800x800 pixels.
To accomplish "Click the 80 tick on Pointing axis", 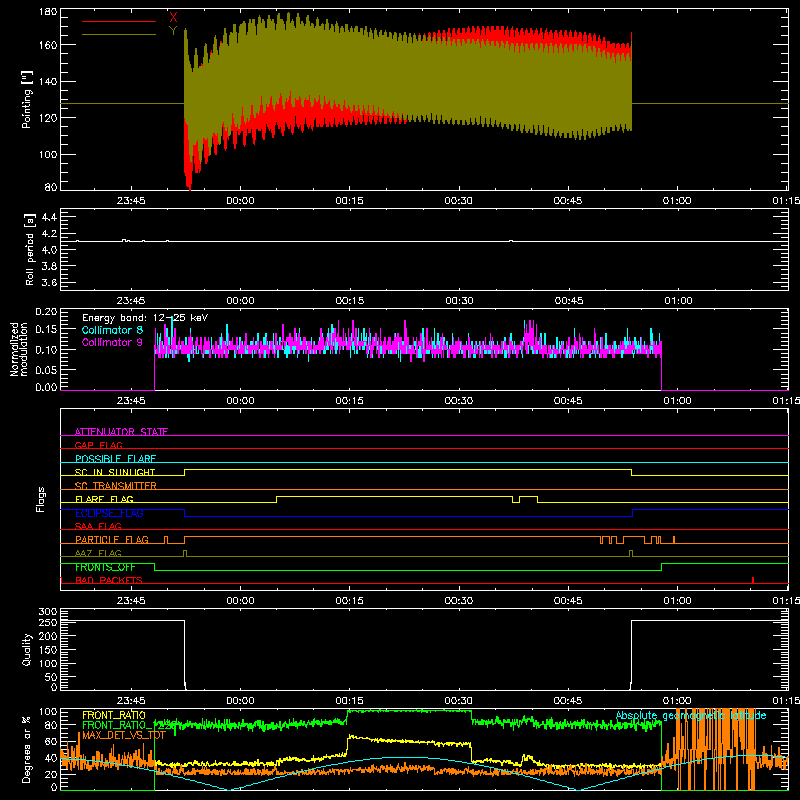I will coord(51,187).
